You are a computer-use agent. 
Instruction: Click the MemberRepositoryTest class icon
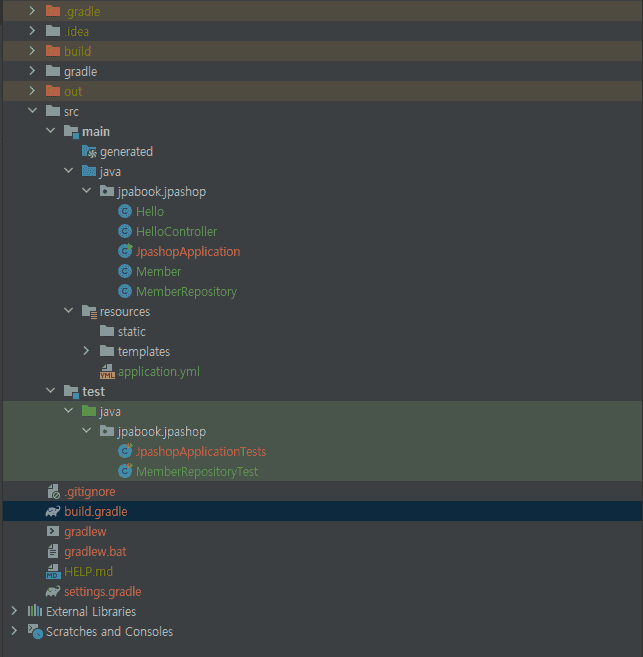coord(125,471)
